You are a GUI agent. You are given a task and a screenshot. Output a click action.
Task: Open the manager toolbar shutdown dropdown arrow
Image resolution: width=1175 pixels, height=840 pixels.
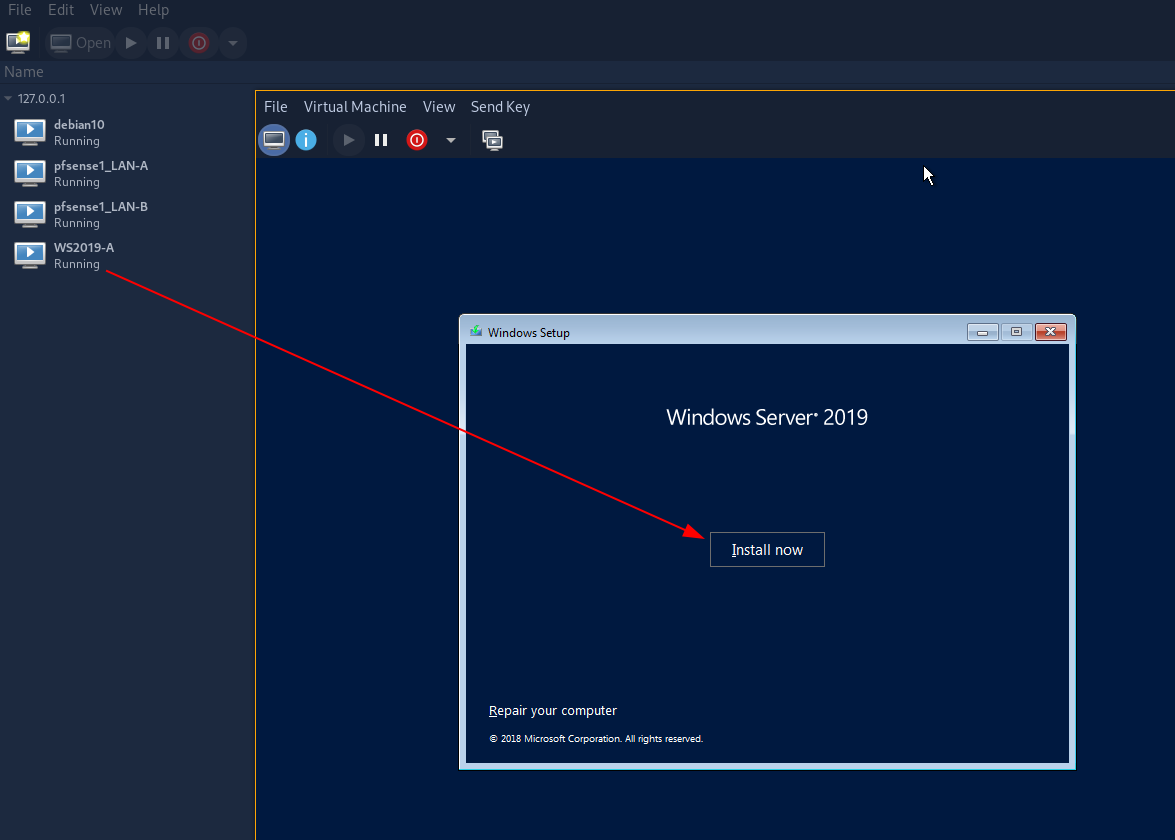pyautogui.click(x=233, y=43)
